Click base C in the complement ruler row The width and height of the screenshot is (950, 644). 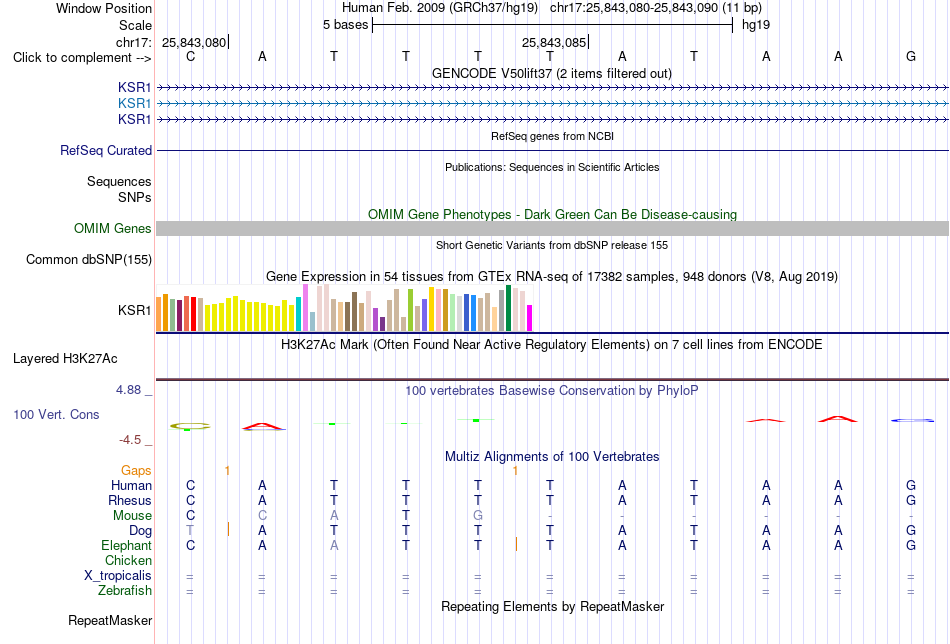[x=190, y=56]
